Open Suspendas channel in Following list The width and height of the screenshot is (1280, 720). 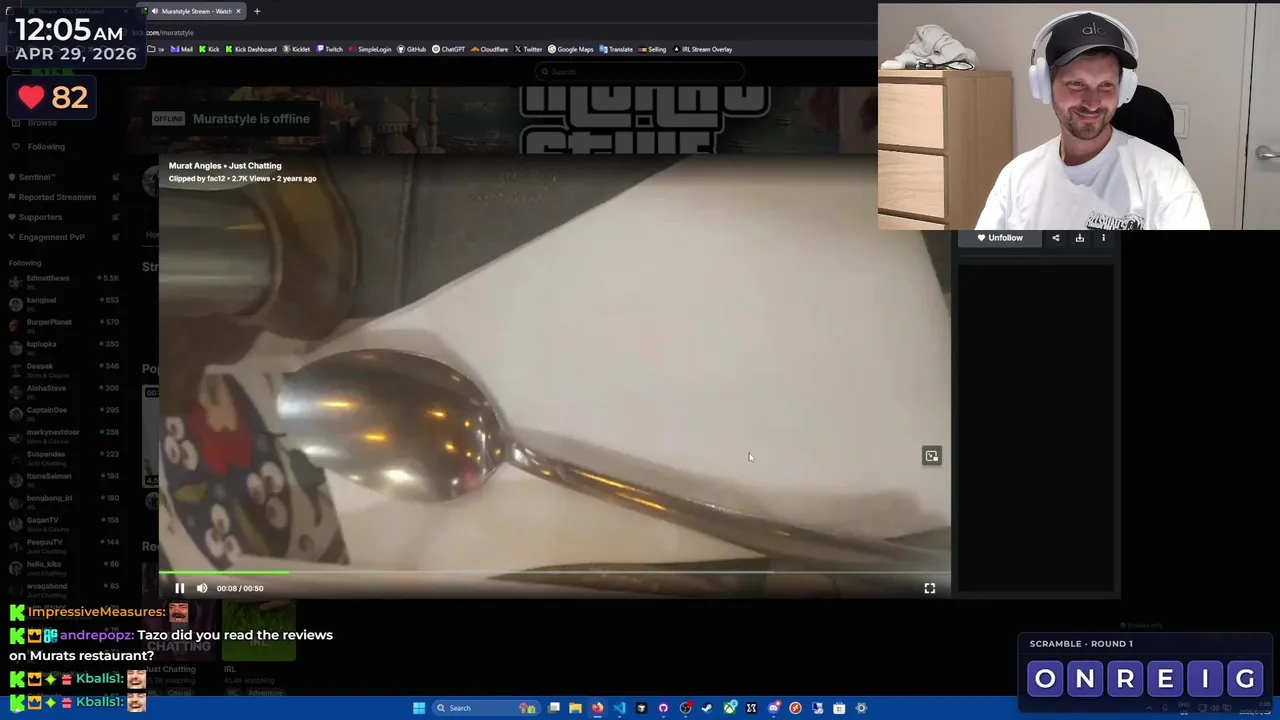click(62, 456)
